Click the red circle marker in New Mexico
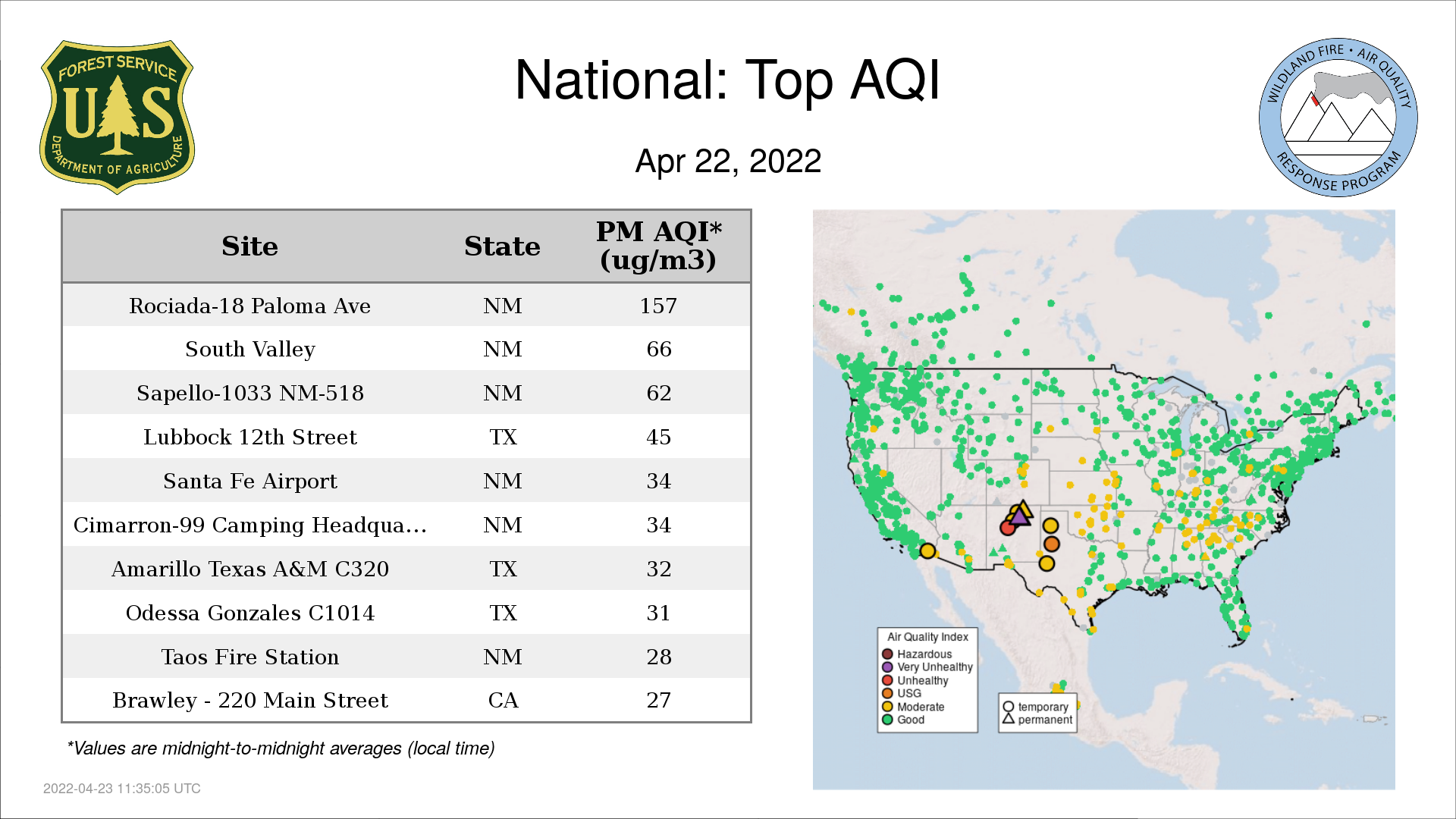The width and height of the screenshot is (1456, 819). pyautogui.click(x=1007, y=528)
